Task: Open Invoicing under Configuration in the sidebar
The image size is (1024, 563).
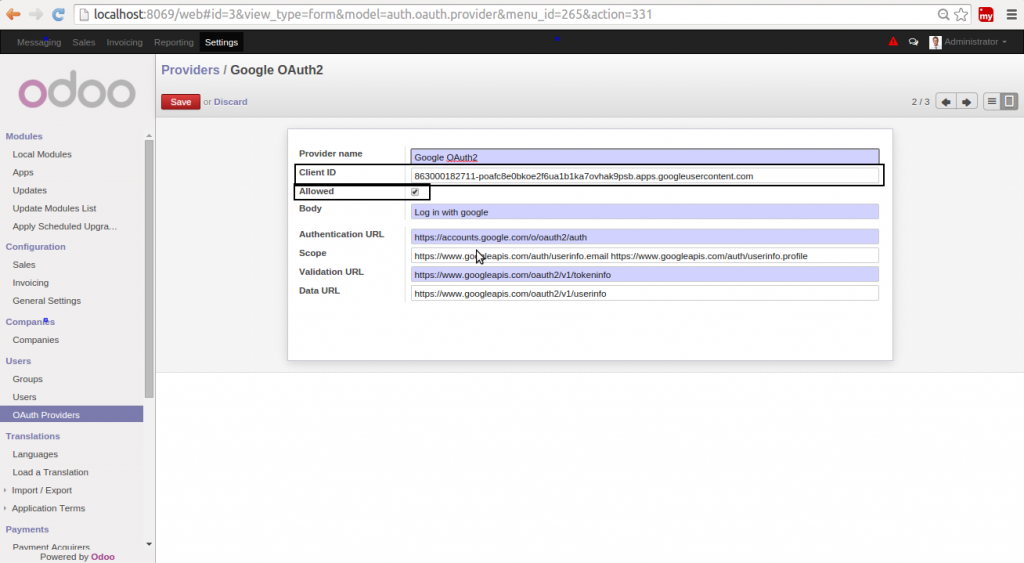Action: (x=30, y=283)
